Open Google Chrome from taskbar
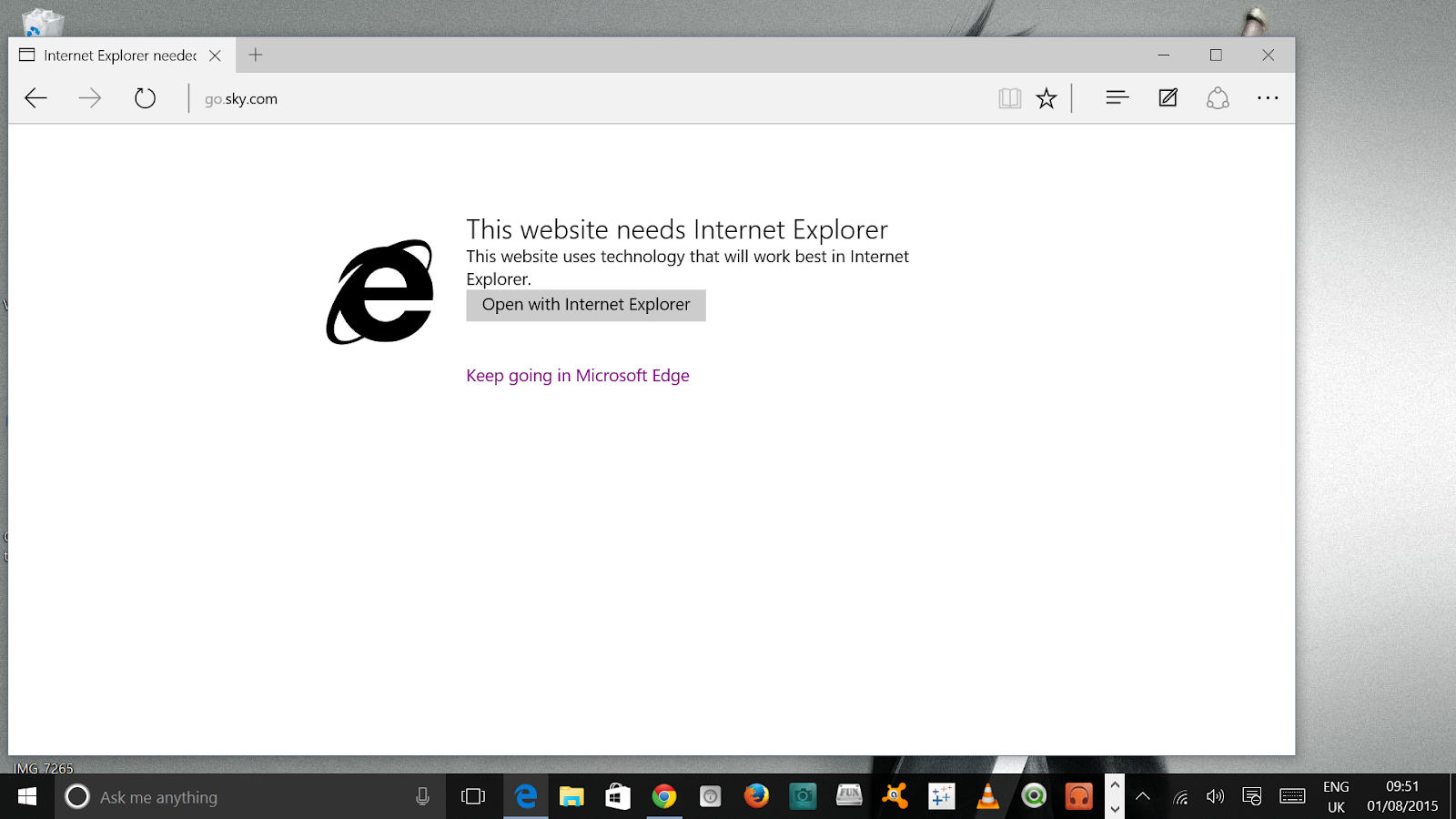 point(664,797)
